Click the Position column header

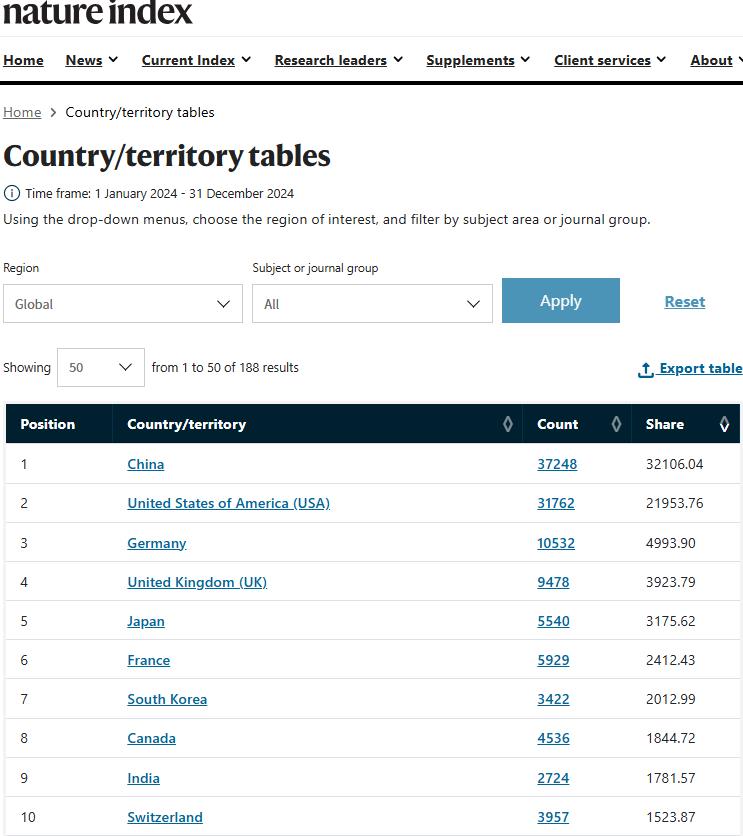(48, 424)
